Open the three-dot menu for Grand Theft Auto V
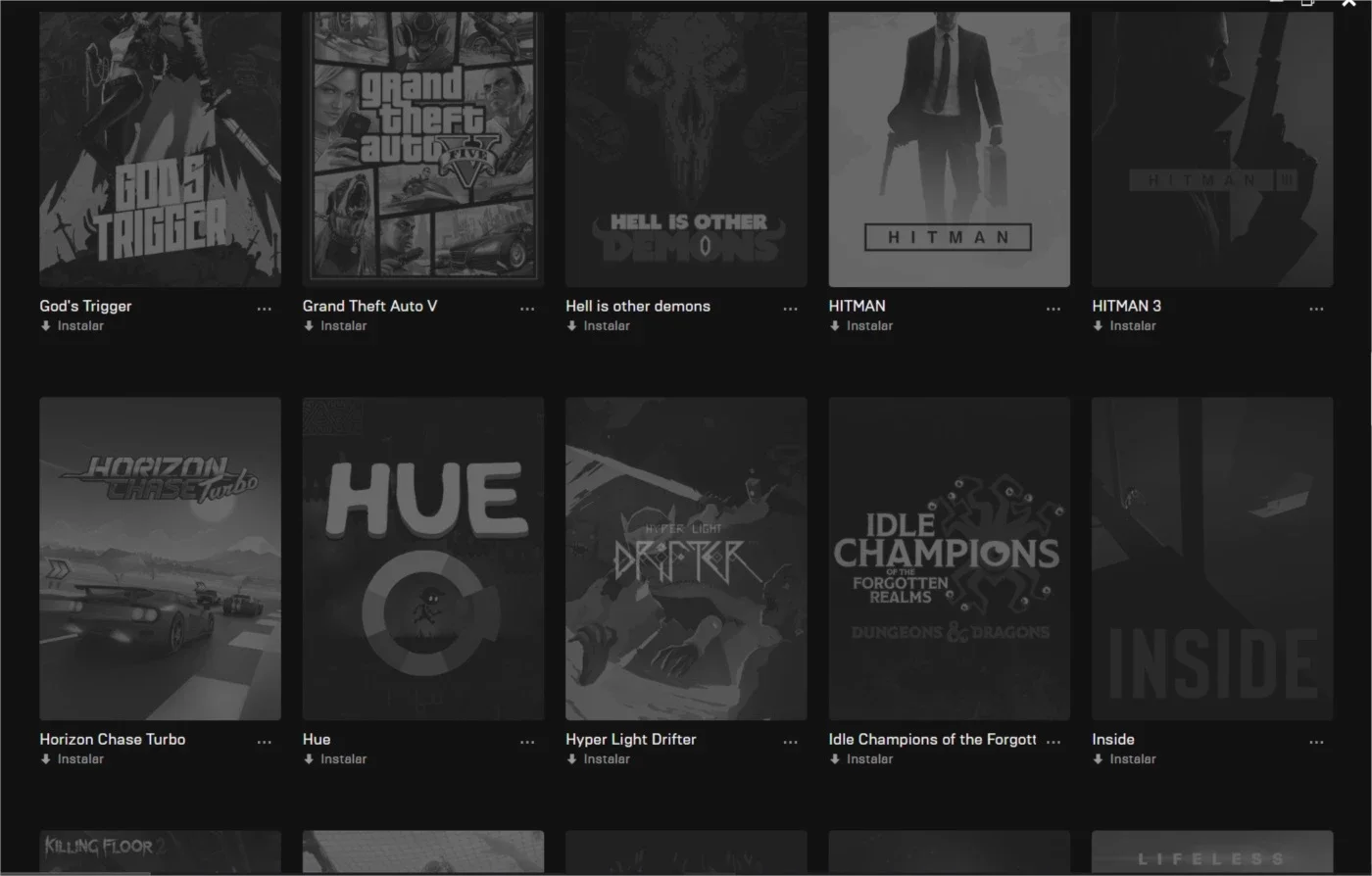This screenshot has width=1372, height=876. [527, 309]
